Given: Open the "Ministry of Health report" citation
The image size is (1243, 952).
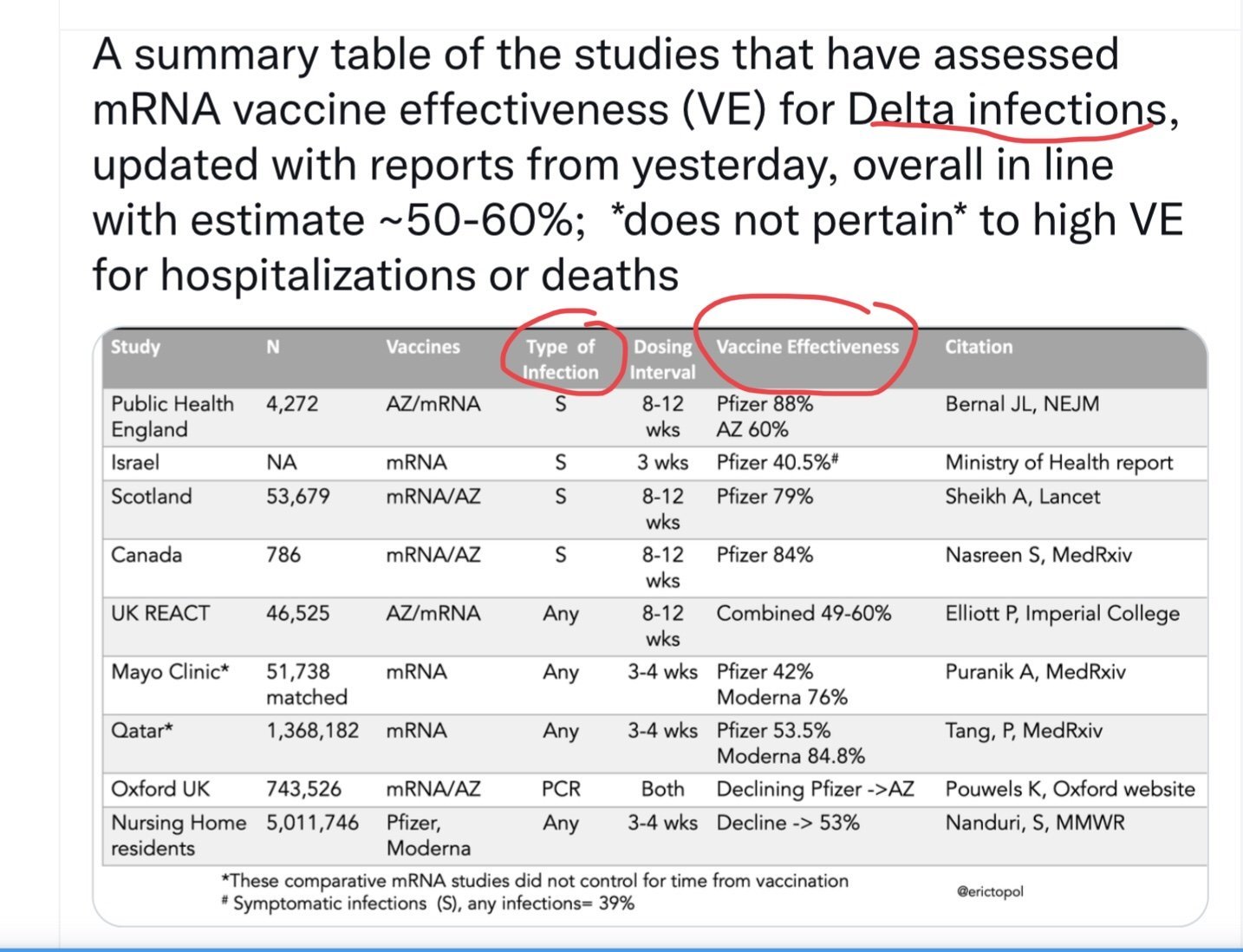Looking at the screenshot, I should pyautogui.click(x=1058, y=463).
